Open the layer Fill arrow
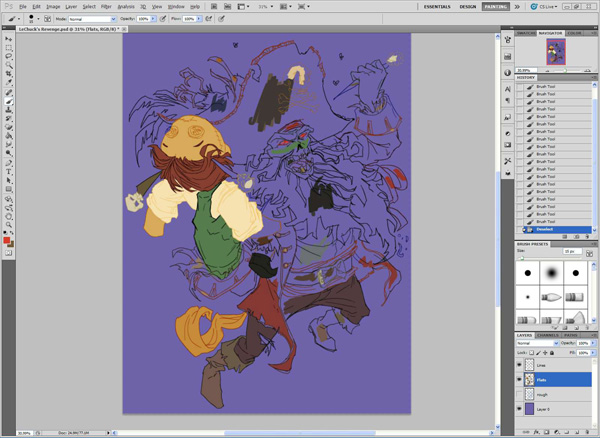 593,352
